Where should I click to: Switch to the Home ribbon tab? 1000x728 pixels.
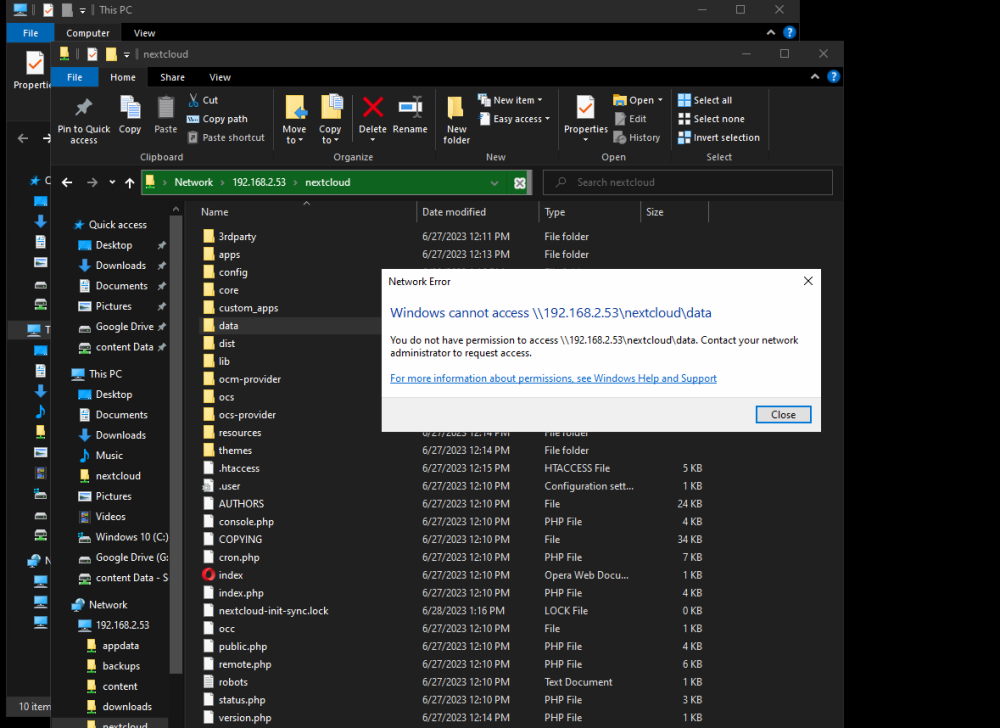tap(122, 77)
